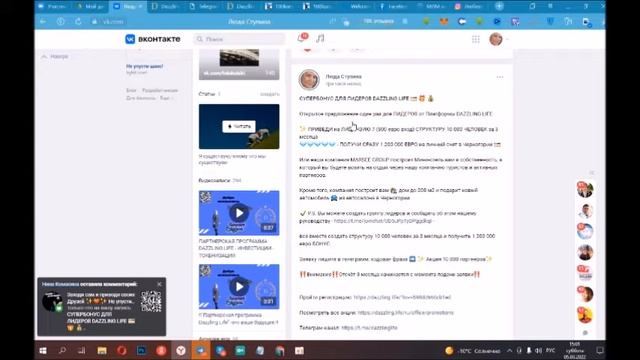
Task: Click the QR code in notification popup
Action: click(151, 302)
